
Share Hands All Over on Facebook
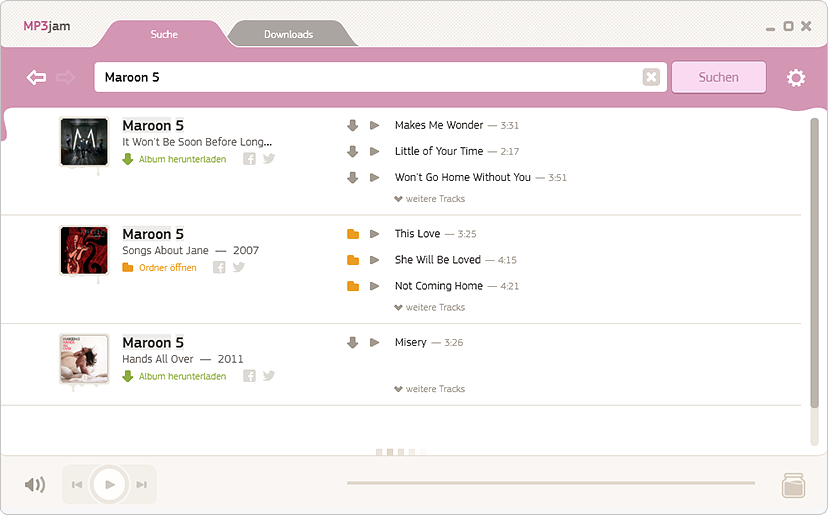250,376
